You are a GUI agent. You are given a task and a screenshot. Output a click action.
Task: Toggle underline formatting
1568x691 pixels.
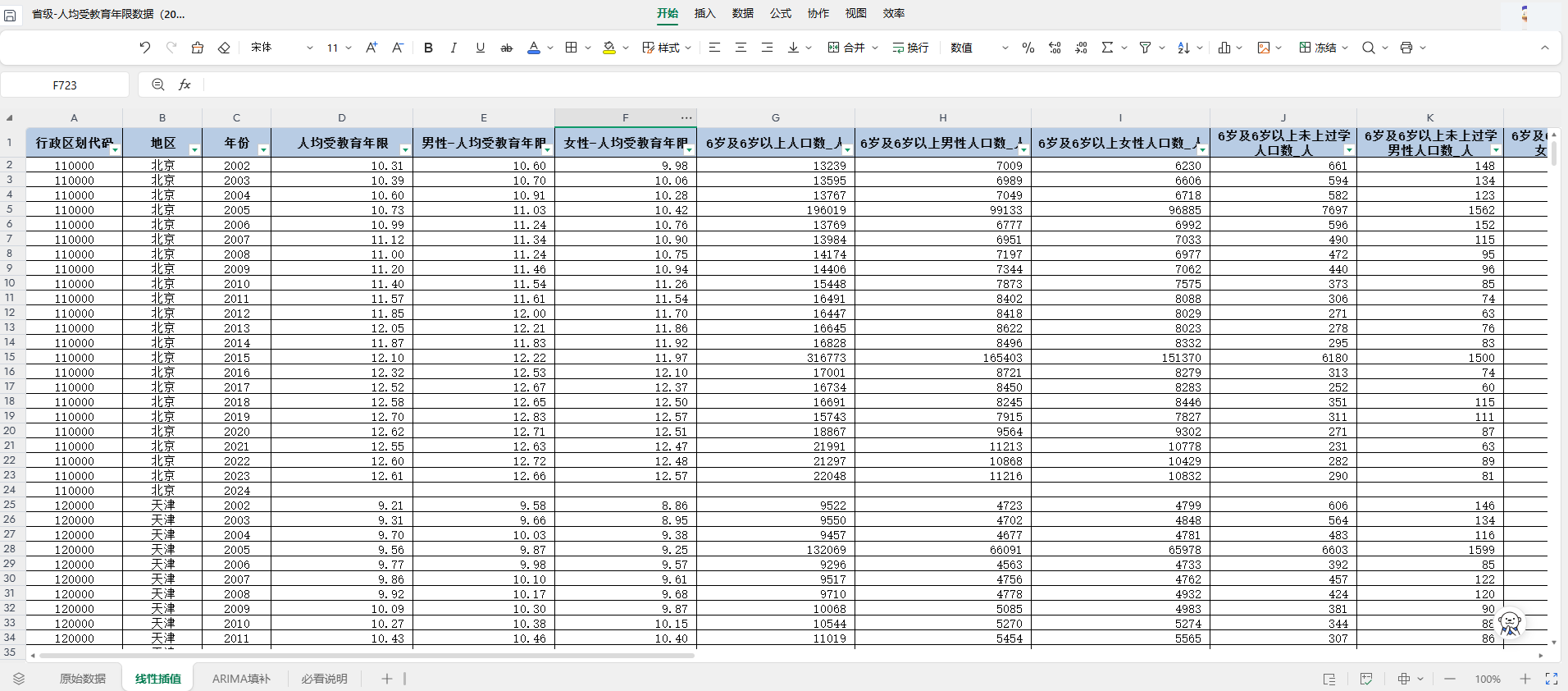point(481,48)
